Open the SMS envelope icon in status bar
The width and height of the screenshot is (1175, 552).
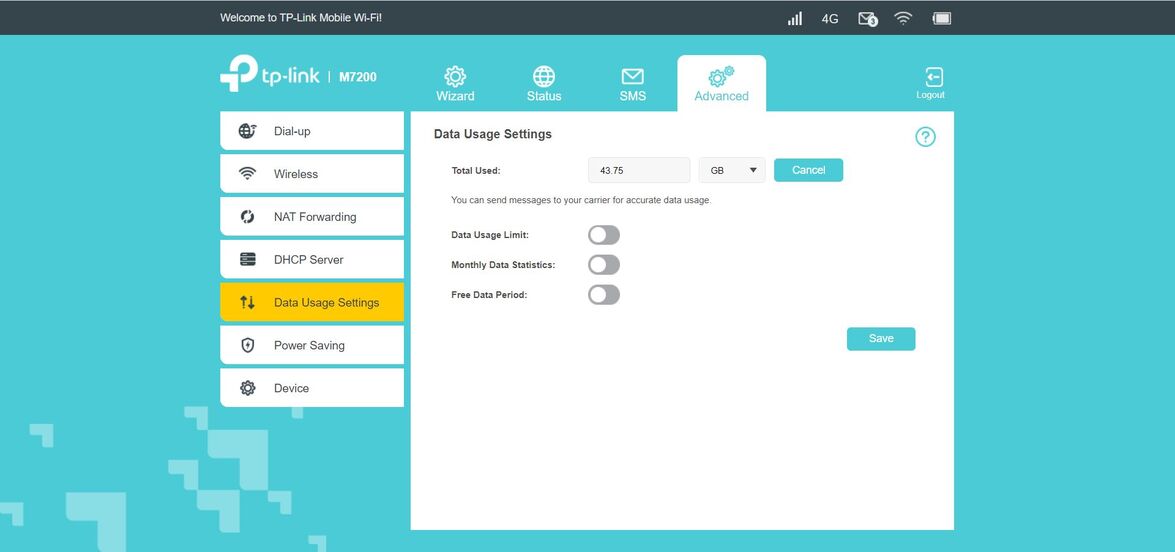coord(867,18)
